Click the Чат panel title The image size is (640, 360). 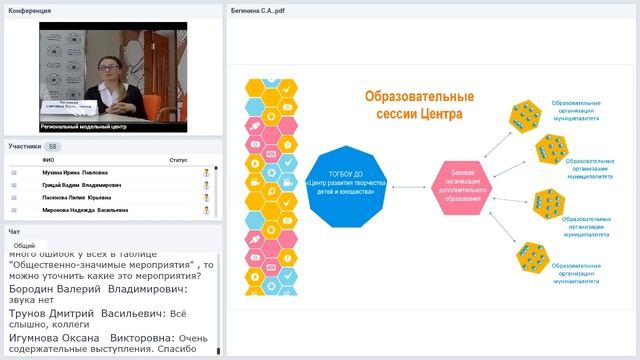14,231
